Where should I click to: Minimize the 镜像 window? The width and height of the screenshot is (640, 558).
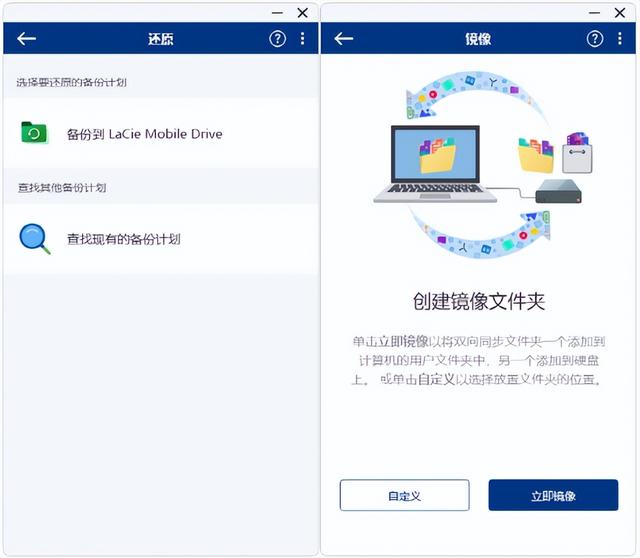pos(595,13)
